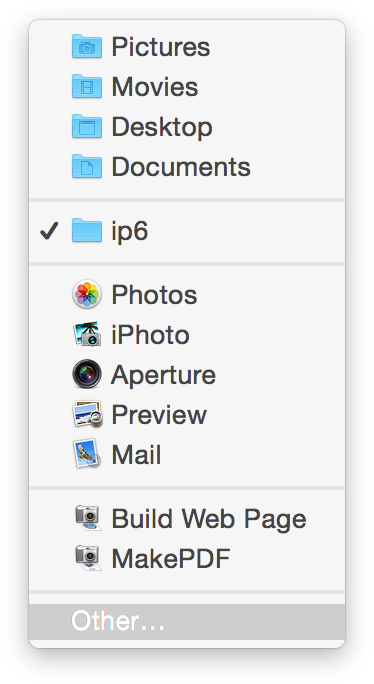Choose the MakePDF menu item
Viewport: 374px width, 684px height.
[x=187, y=558]
